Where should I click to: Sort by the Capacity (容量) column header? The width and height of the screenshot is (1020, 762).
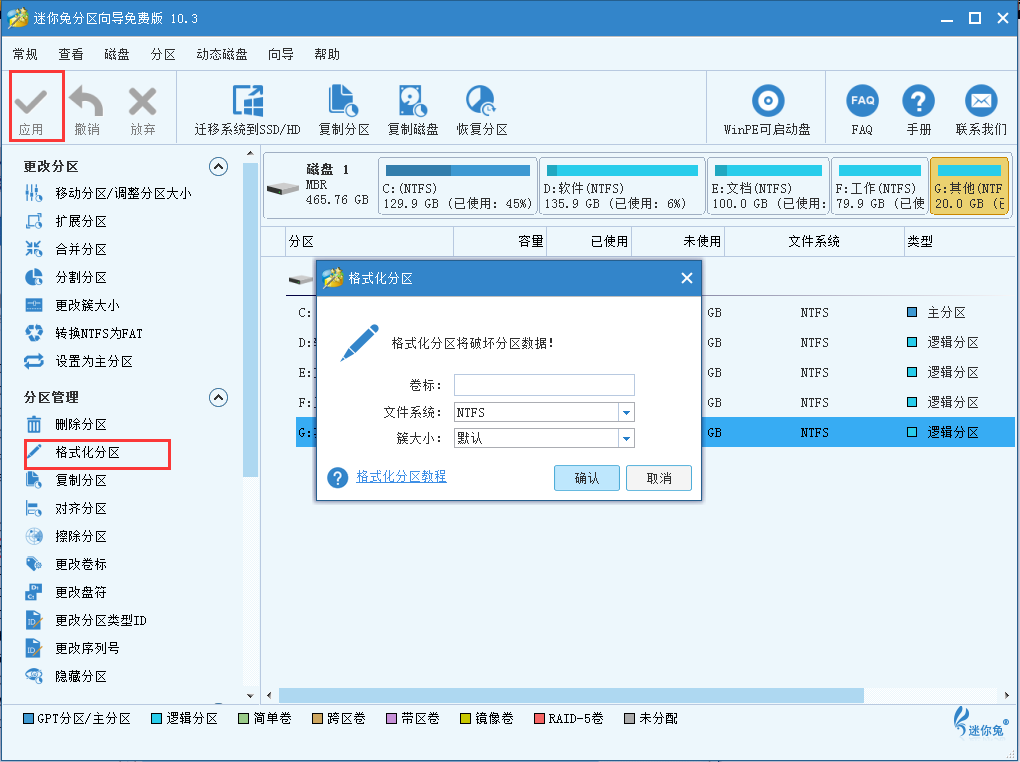(500, 241)
